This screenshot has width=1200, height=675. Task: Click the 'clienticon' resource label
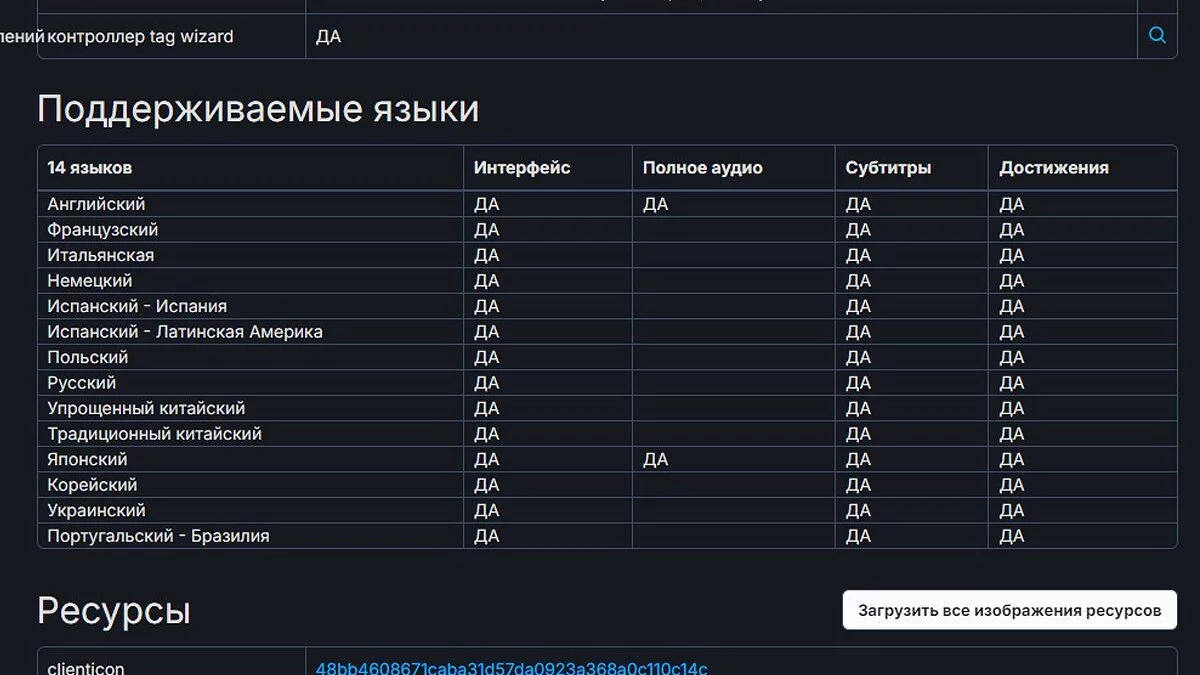tap(86, 668)
